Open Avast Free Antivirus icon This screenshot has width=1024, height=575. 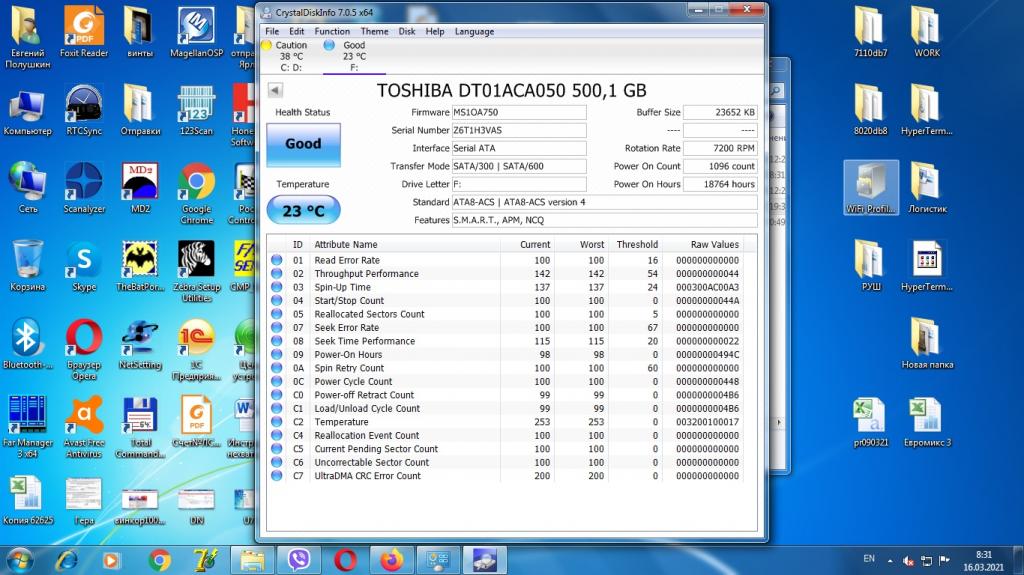[x=84, y=427]
